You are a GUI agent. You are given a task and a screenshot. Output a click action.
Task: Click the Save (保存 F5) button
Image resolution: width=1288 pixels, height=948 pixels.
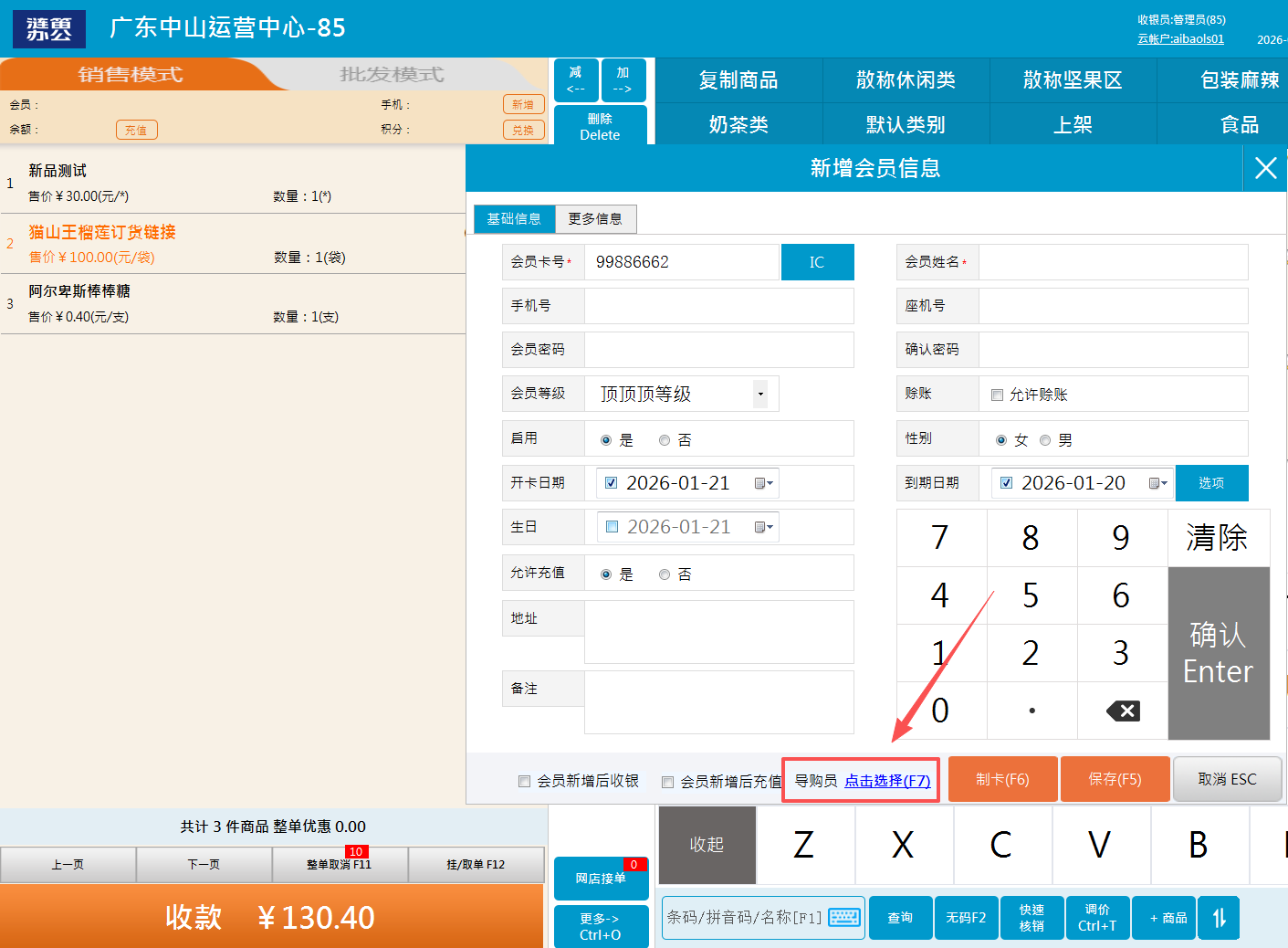coord(1115,779)
